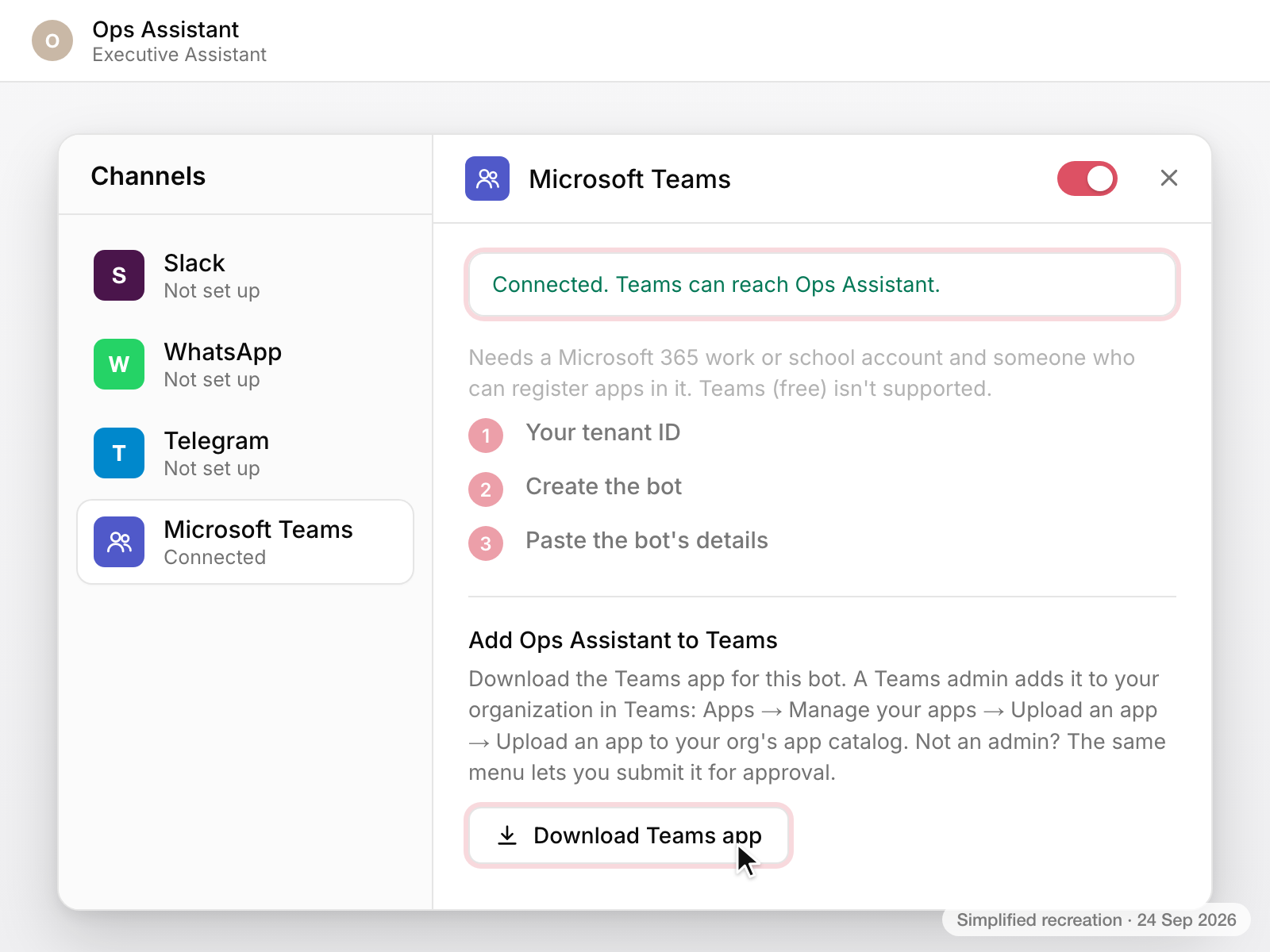Click Not set up under Slack
Viewport: 1270px width, 952px height.
212,291
